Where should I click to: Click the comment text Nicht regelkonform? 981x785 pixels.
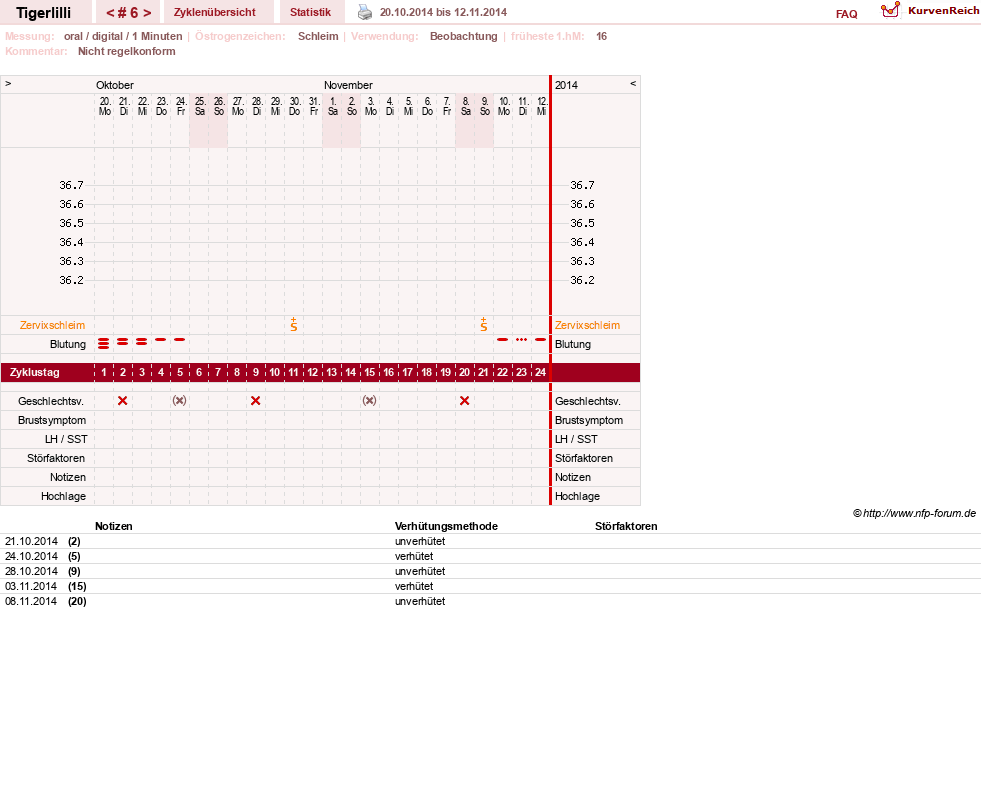pyautogui.click(x=126, y=51)
